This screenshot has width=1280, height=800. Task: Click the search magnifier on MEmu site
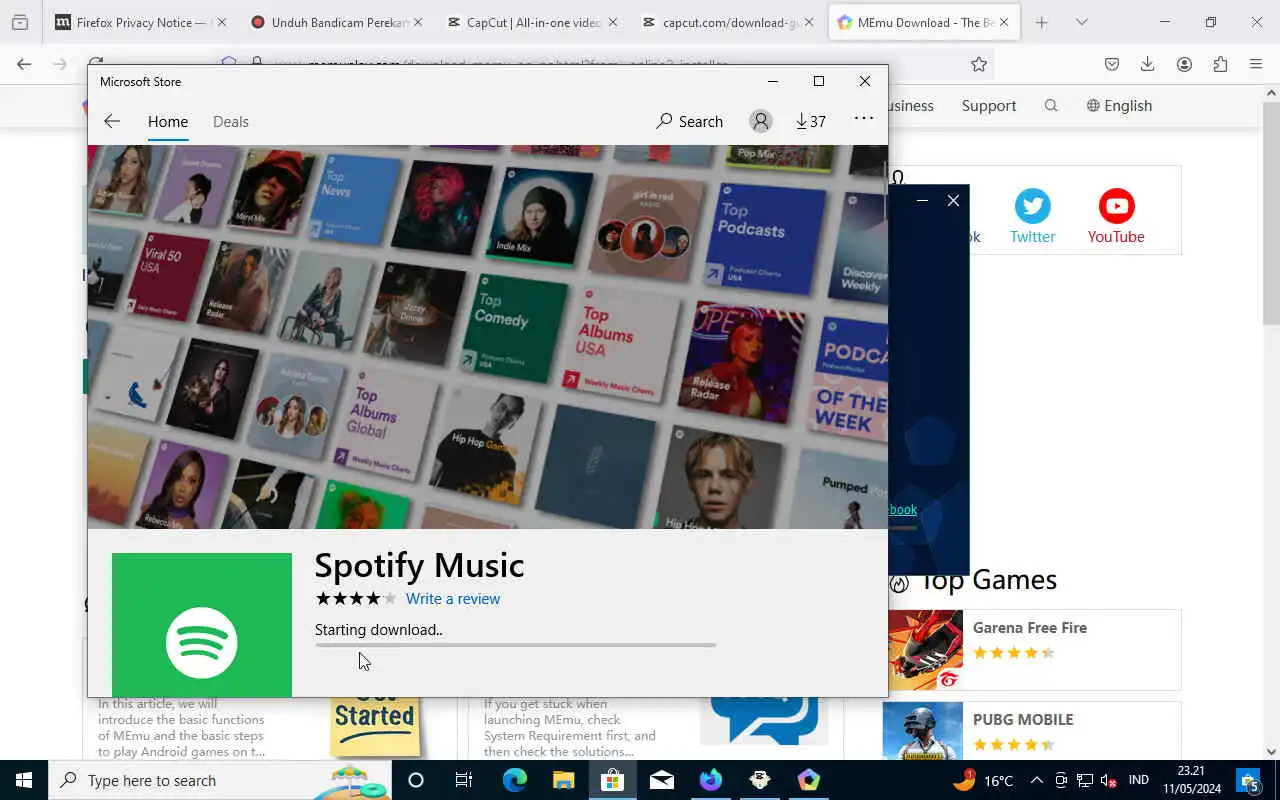coord(1051,105)
